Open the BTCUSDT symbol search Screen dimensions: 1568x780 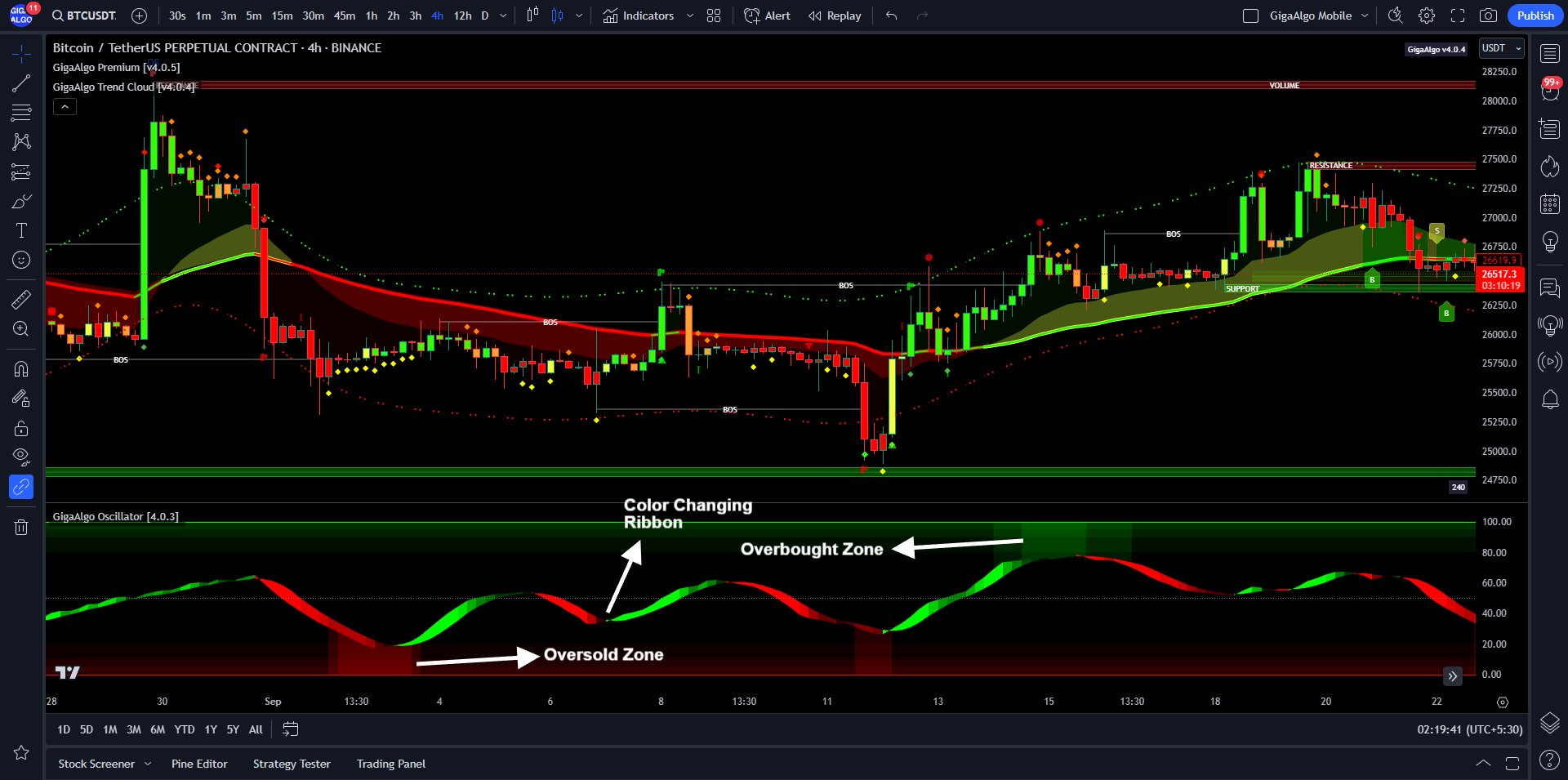click(x=84, y=16)
